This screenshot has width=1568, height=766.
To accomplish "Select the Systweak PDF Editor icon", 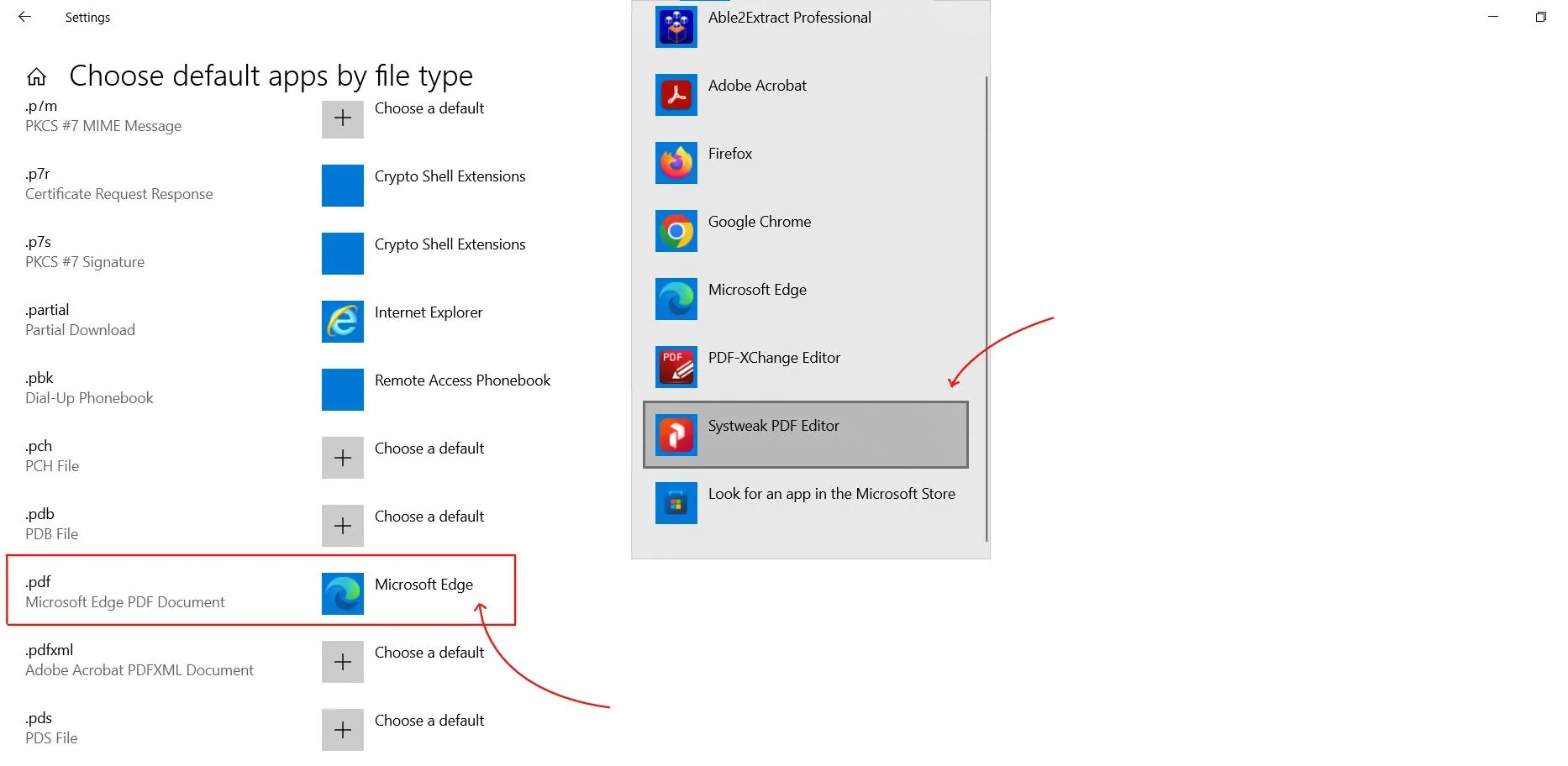I will tap(676, 435).
